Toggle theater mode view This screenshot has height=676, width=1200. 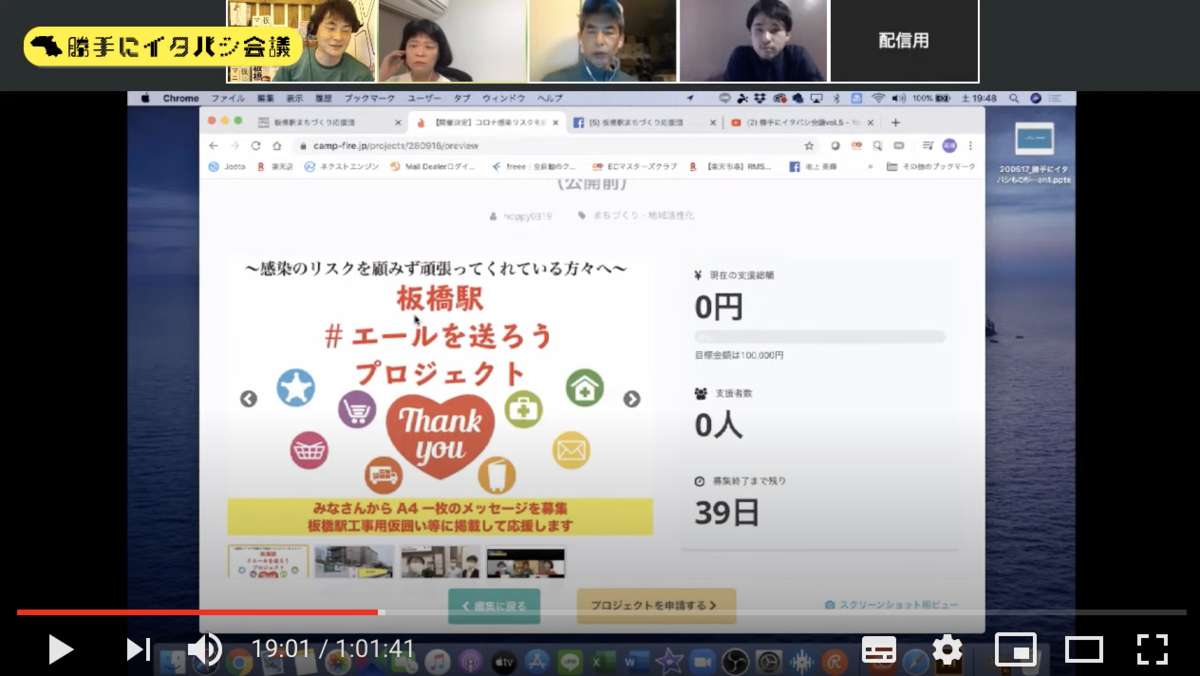click(1083, 650)
